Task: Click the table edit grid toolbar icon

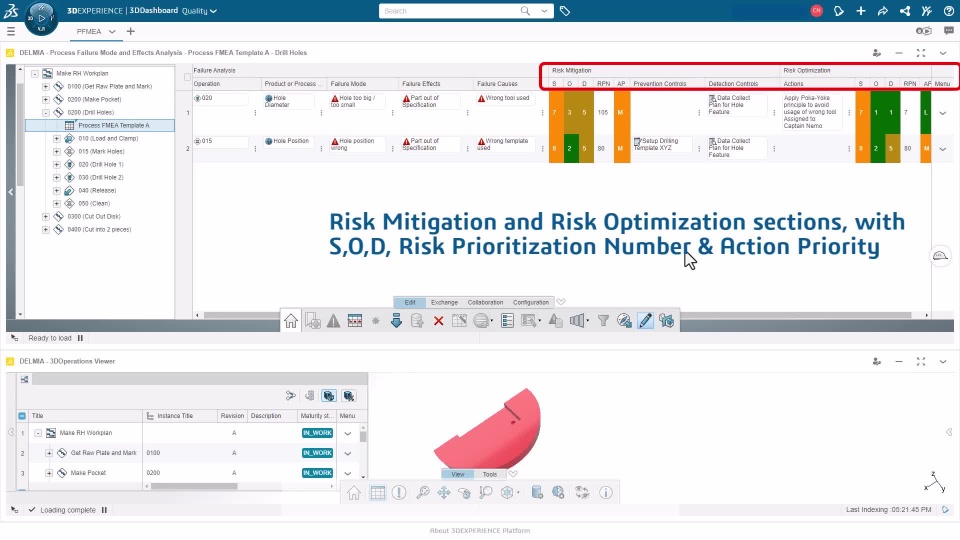Action: point(459,321)
